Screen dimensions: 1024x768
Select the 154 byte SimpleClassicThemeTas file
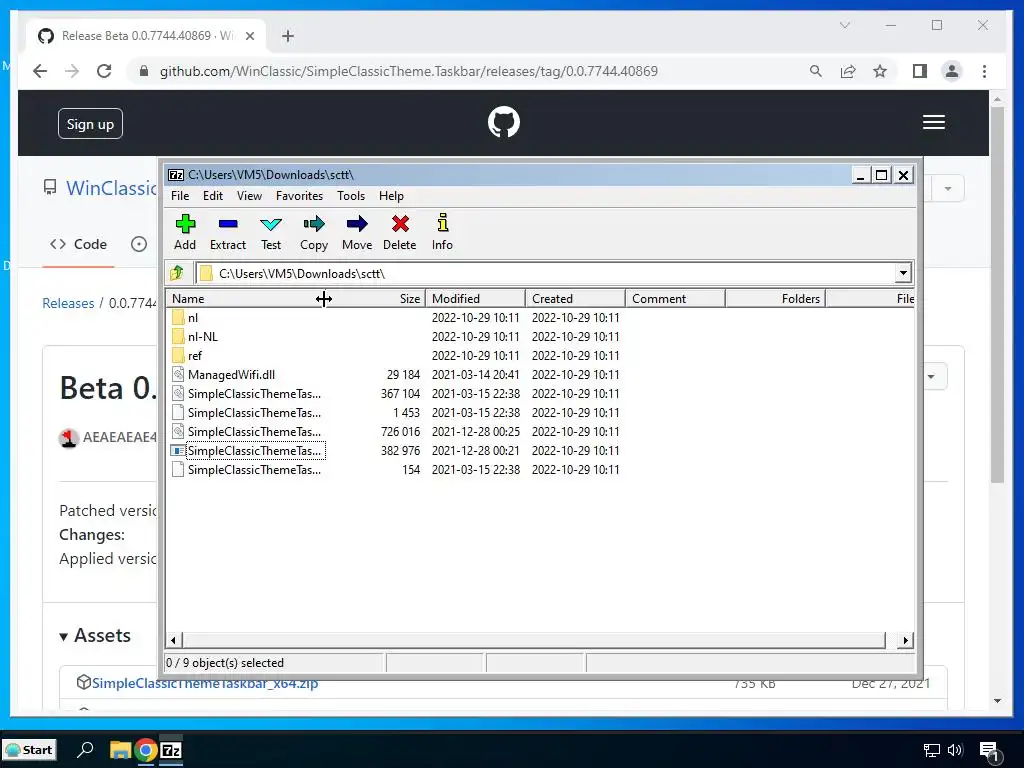[x=254, y=470]
